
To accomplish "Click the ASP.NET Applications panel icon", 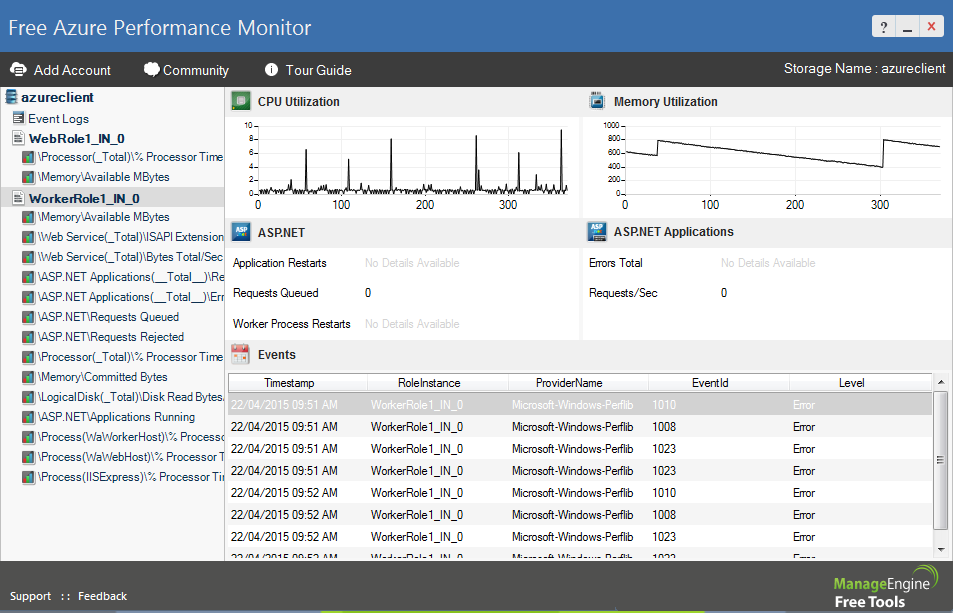I will pyautogui.click(x=597, y=232).
